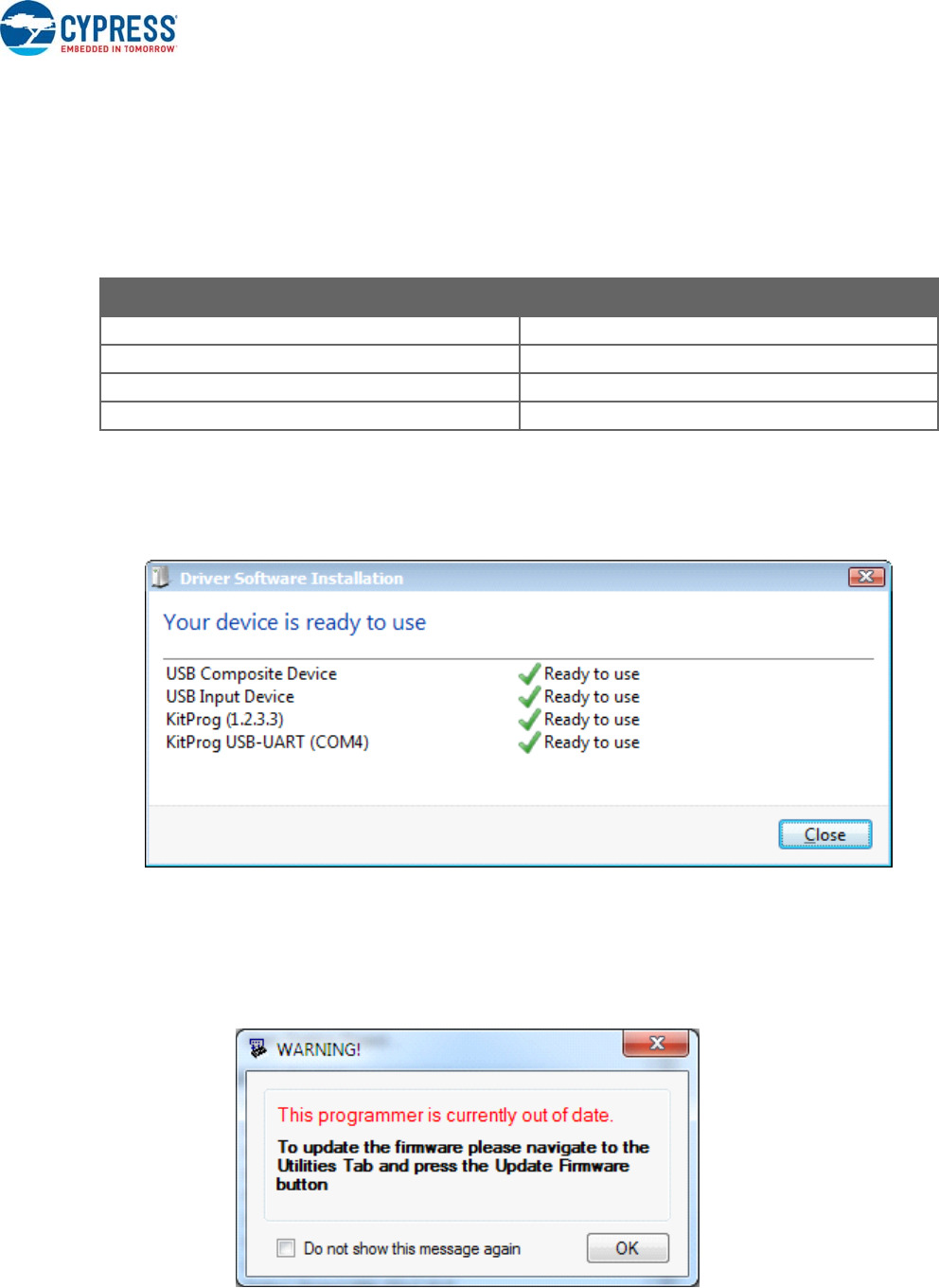Click the Driver Software Installation title icon
The image size is (939, 1288).
161,577
